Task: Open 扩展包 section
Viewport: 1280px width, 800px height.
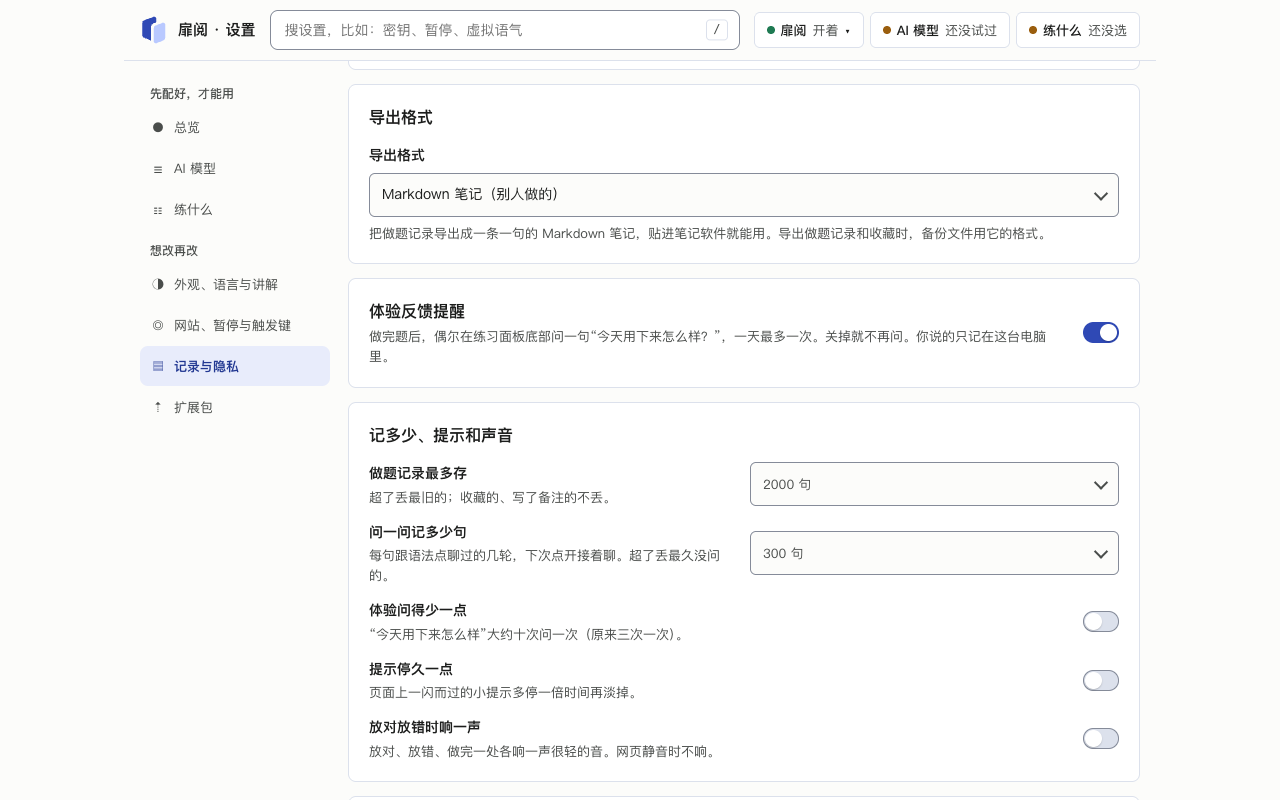Action: pyautogui.click(x=235, y=407)
